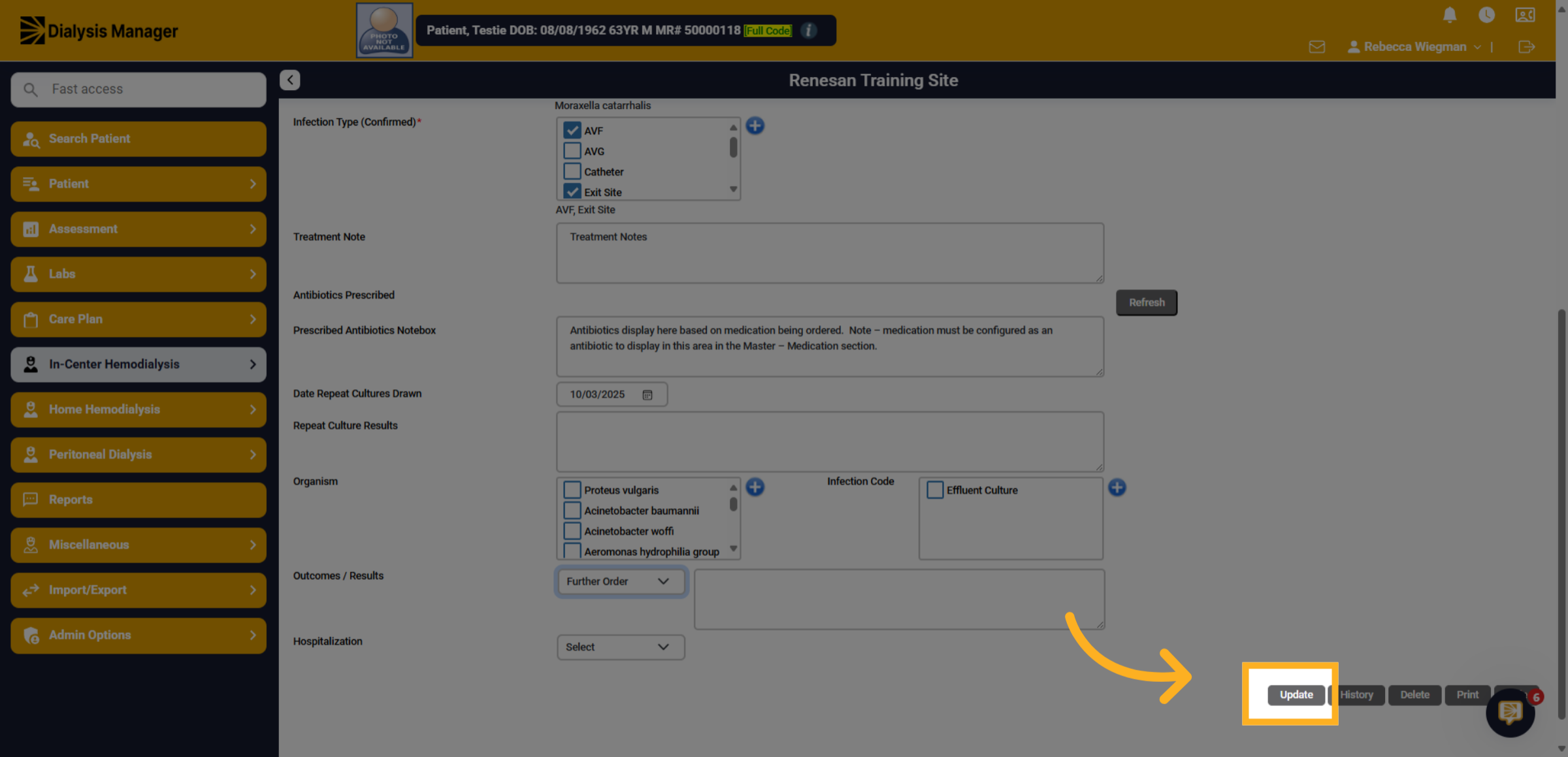Click the Update button

(x=1296, y=695)
